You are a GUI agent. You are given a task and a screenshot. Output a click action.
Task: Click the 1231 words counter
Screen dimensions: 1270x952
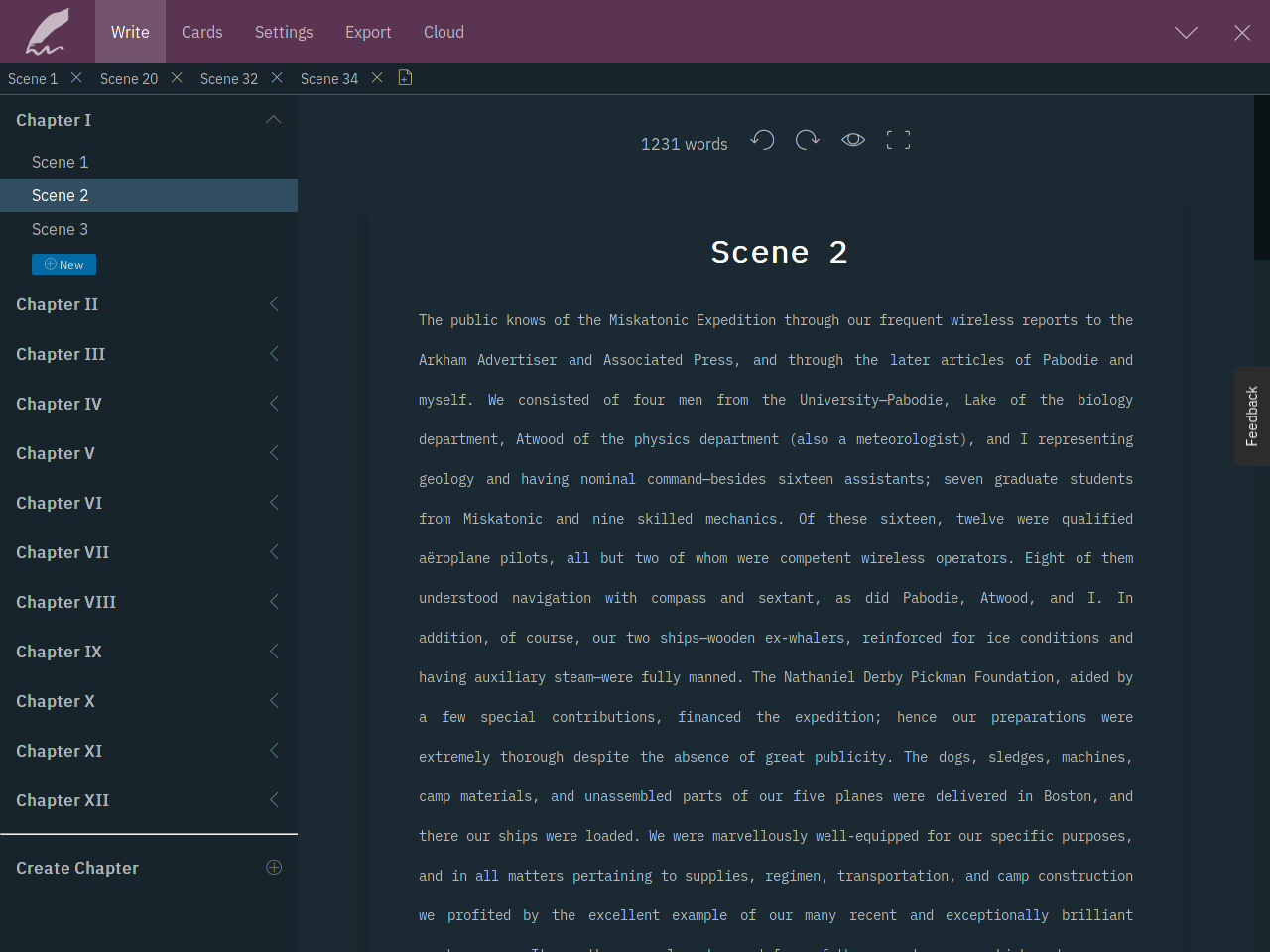[x=684, y=144]
